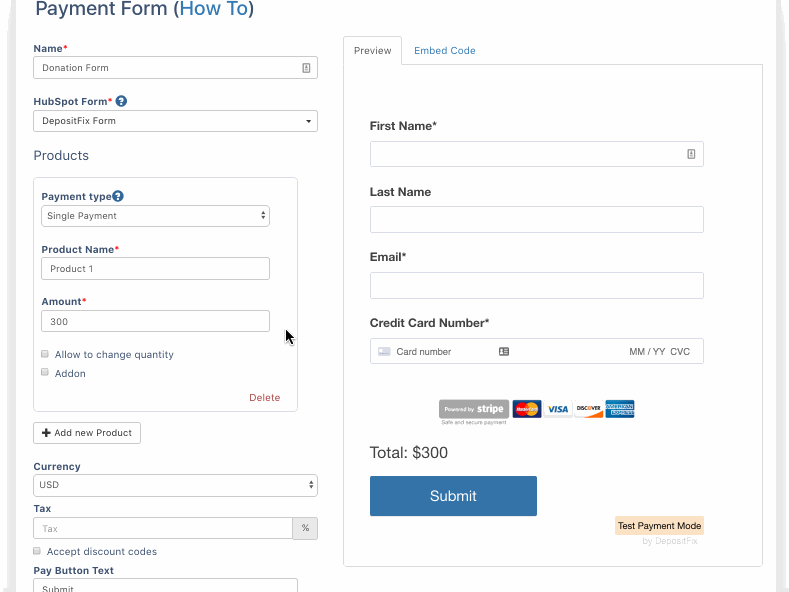Switch to the Embed Code tab

click(444, 51)
